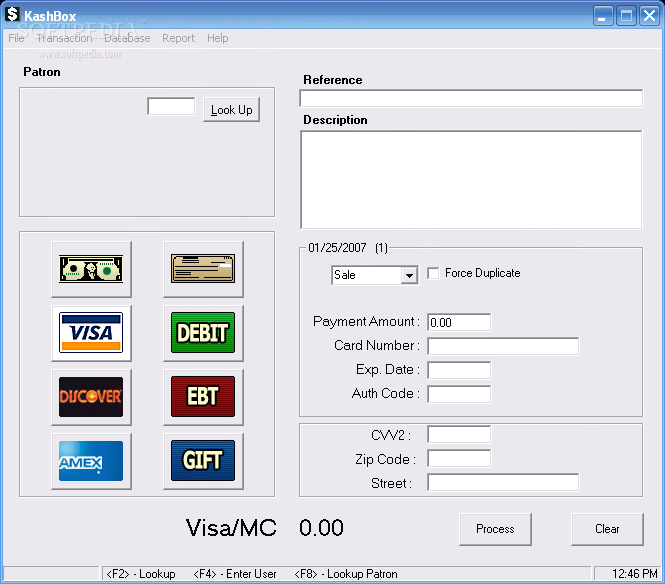
Task: Click the Look Up button
Action: (x=232, y=110)
